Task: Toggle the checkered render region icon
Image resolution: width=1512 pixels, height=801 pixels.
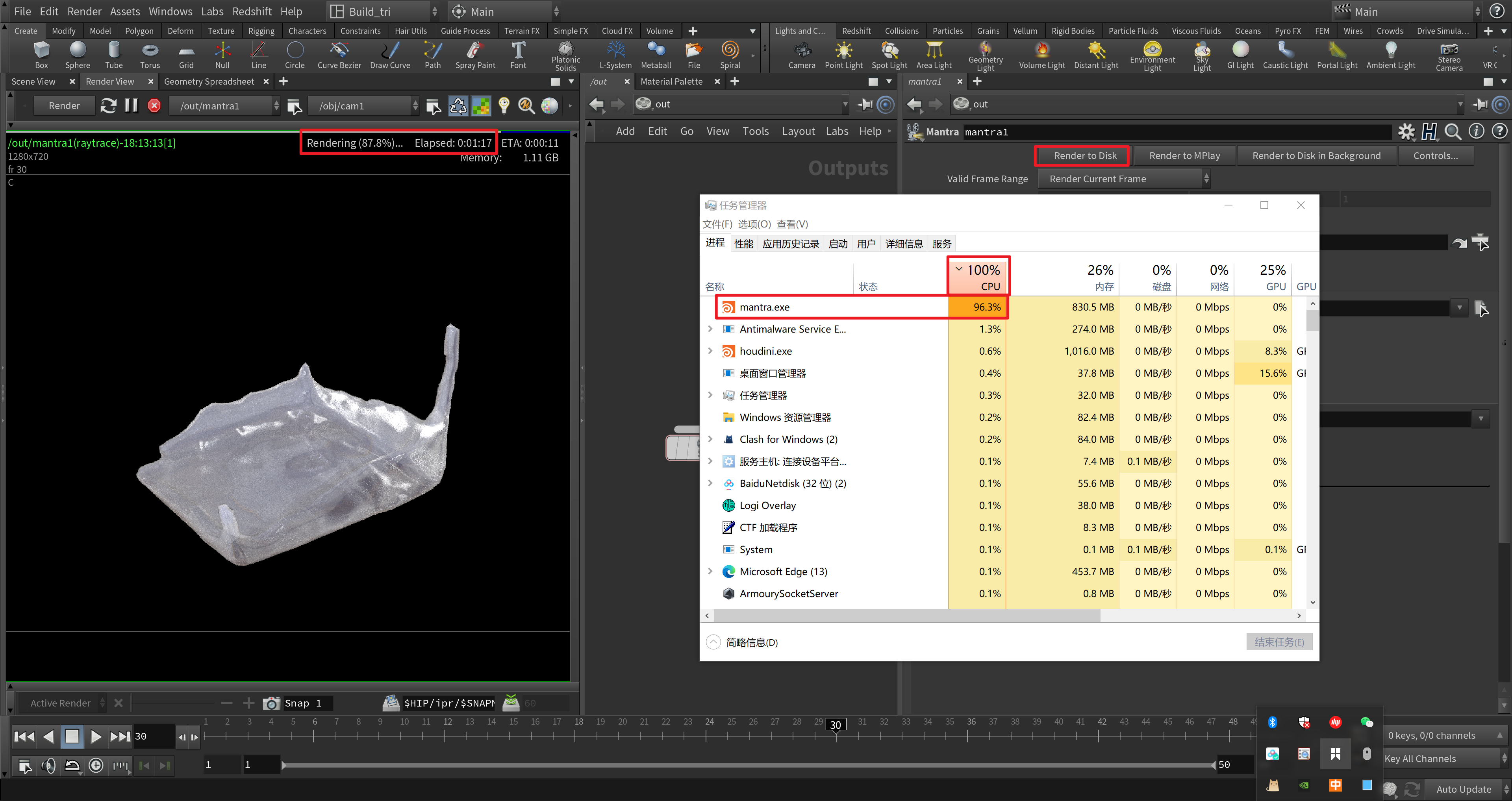Action: (x=481, y=105)
